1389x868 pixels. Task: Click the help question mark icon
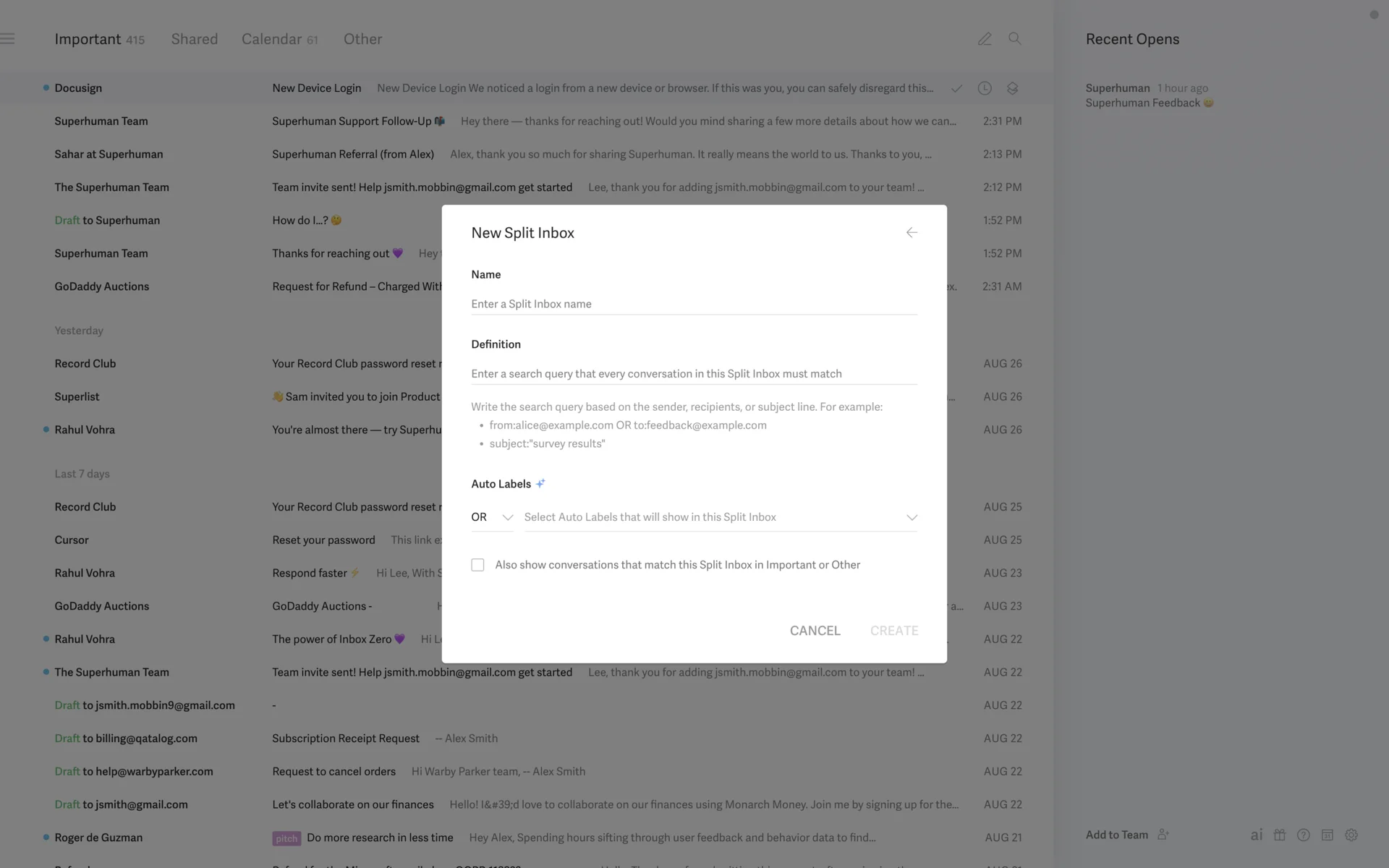tap(1304, 835)
